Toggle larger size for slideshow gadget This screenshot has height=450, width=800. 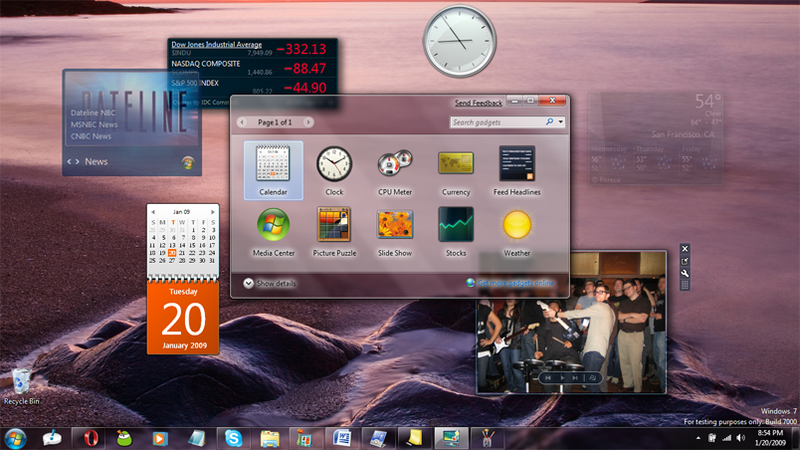coord(685,261)
